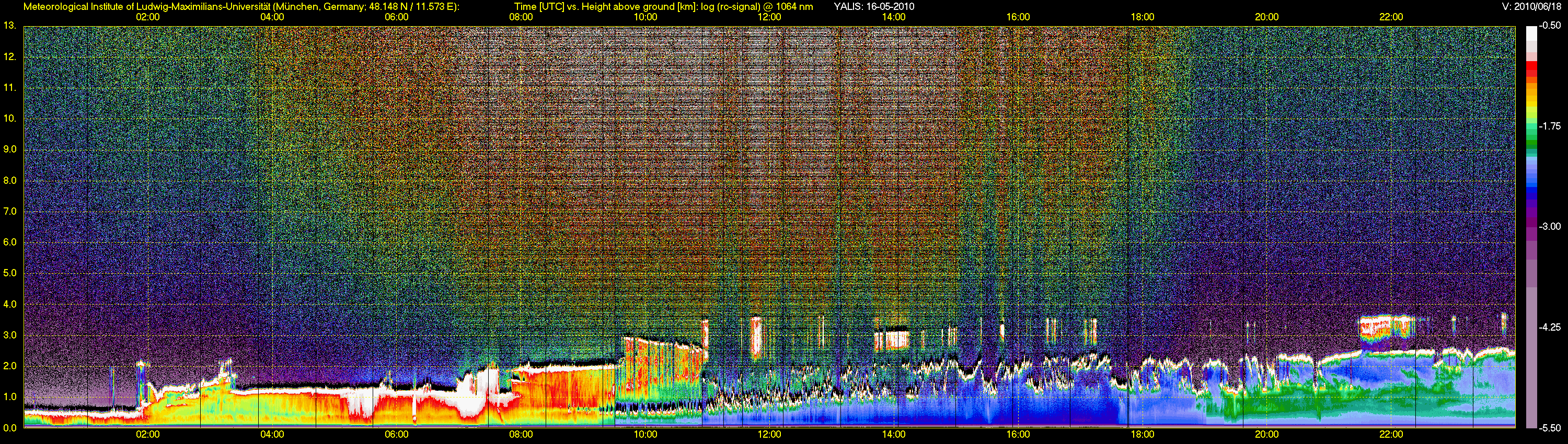
Task: Click the 18:00 label on the top time axis
Action: coord(1142,17)
